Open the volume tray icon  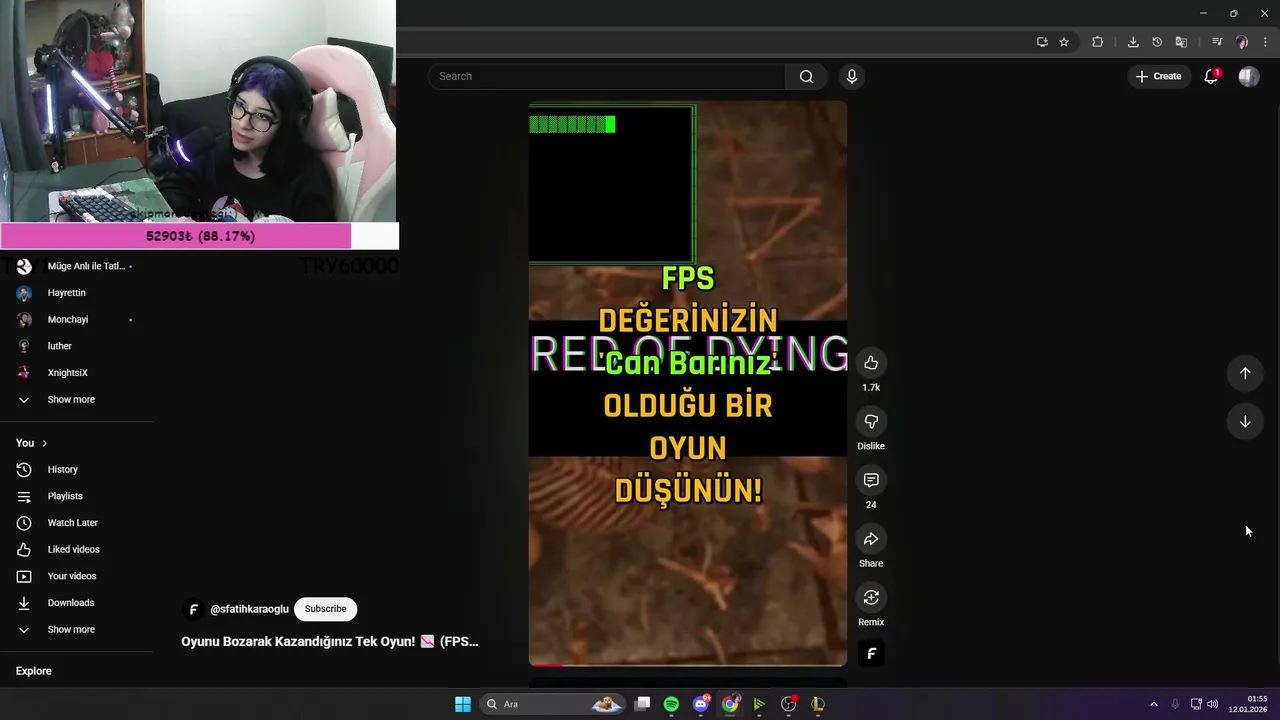[1213, 704]
